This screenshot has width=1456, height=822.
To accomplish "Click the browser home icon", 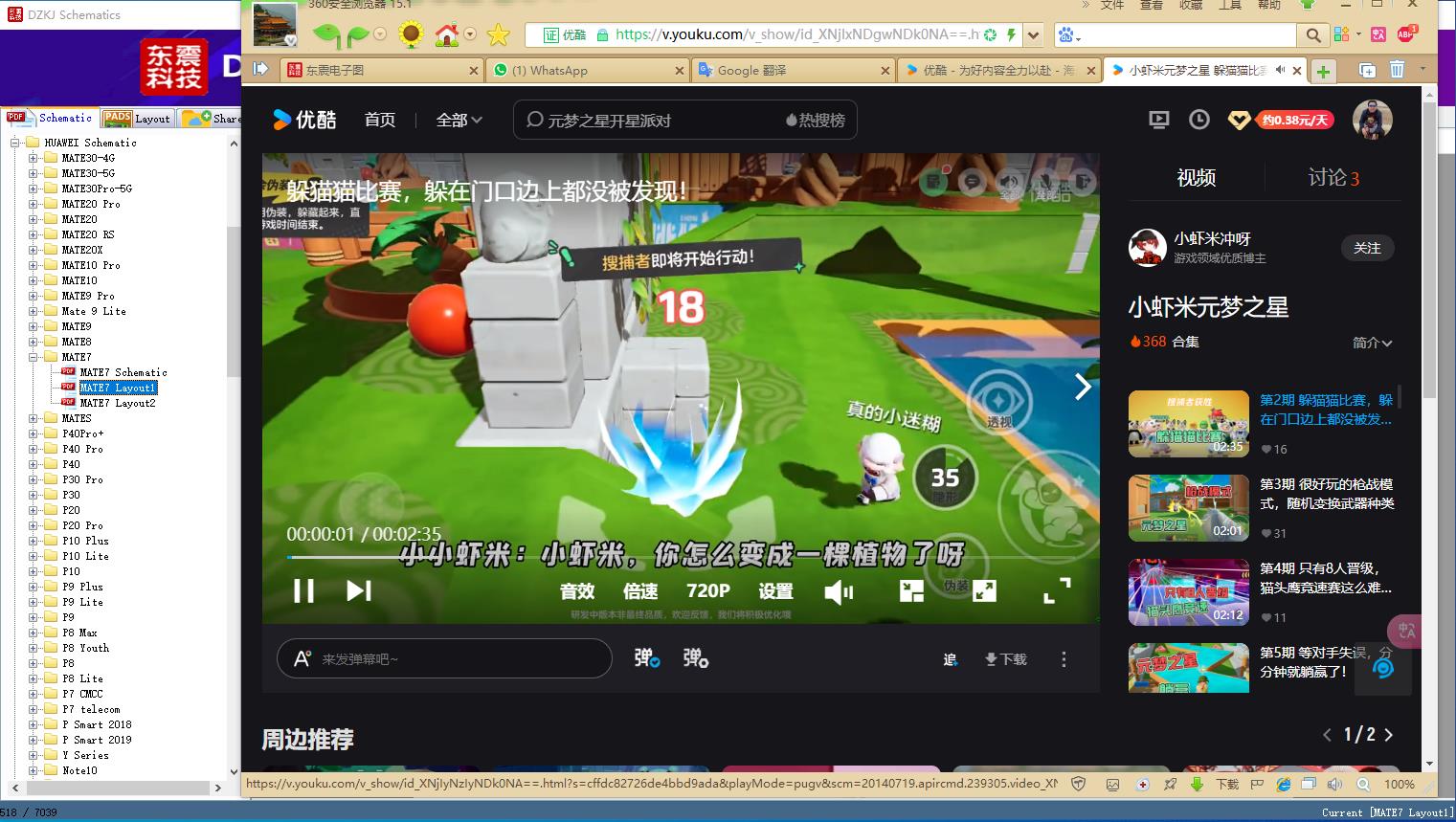I will (x=447, y=35).
